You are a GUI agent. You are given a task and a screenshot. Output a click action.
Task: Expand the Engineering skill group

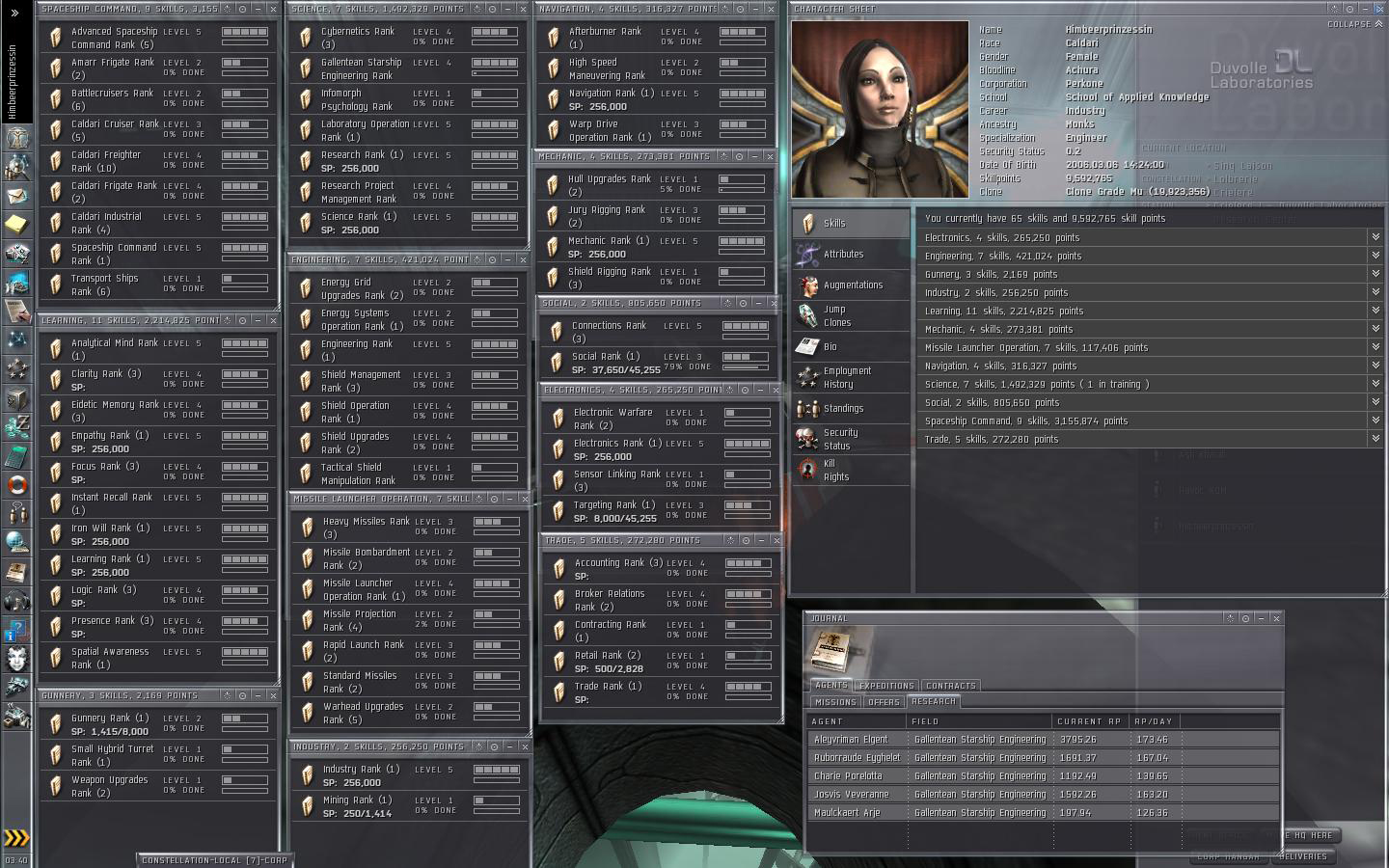1375,256
